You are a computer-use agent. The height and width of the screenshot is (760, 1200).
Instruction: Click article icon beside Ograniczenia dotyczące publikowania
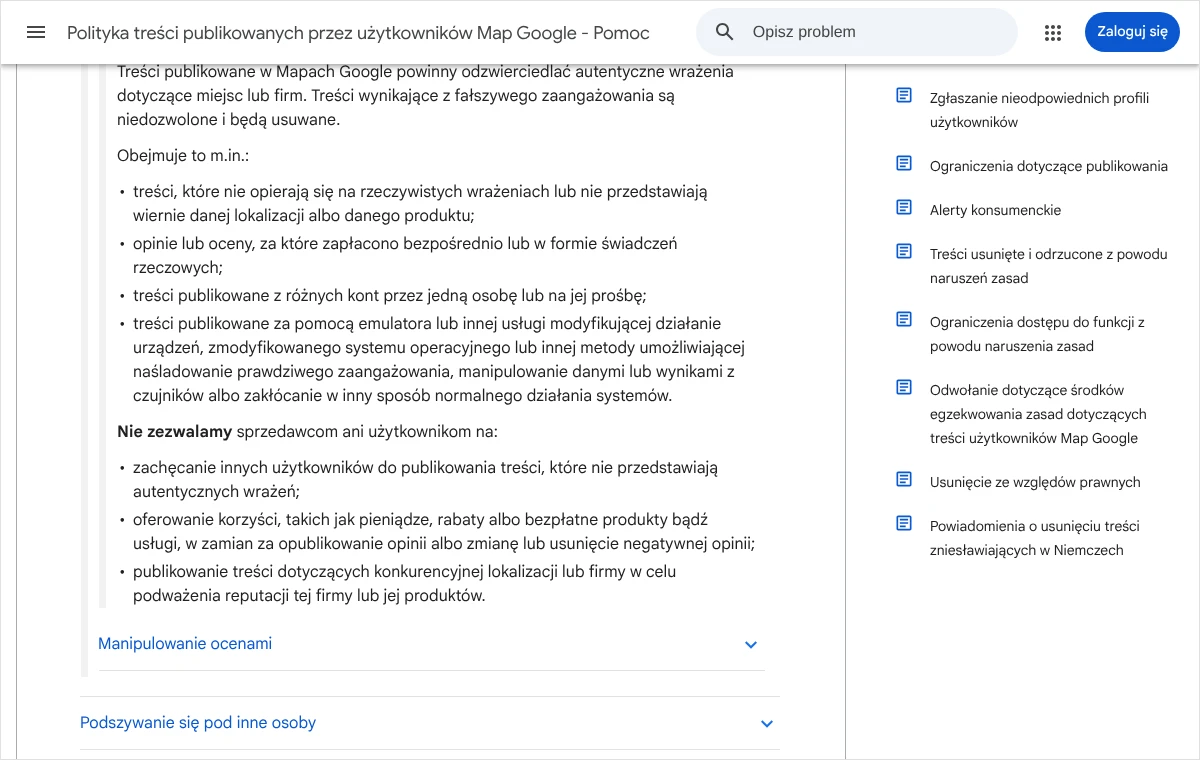click(904, 163)
